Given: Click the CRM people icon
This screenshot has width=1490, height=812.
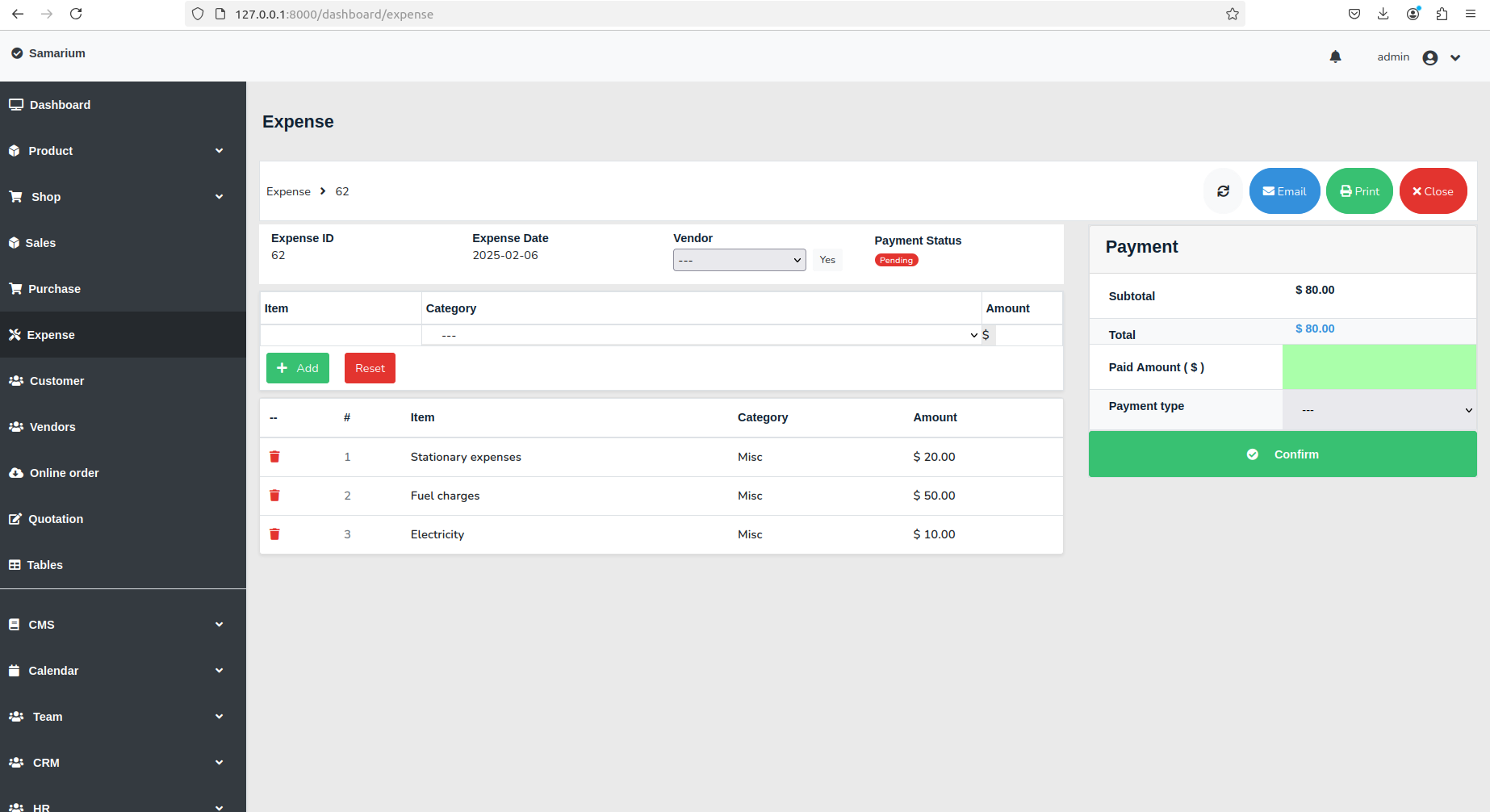Looking at the screenshot, I should pyautogui.click(x=16, y=763).
